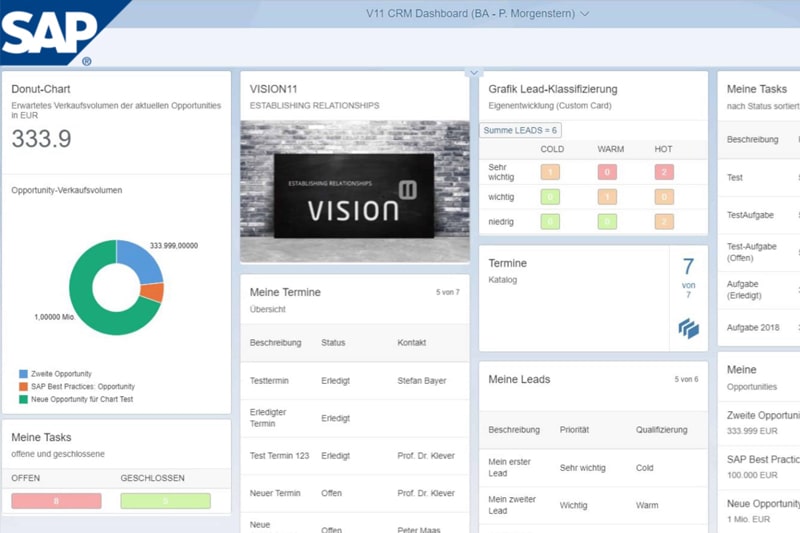The height and width of the screenshot is (533, 800).
Task: Click the SAP logo
Action: pos(49,33)
